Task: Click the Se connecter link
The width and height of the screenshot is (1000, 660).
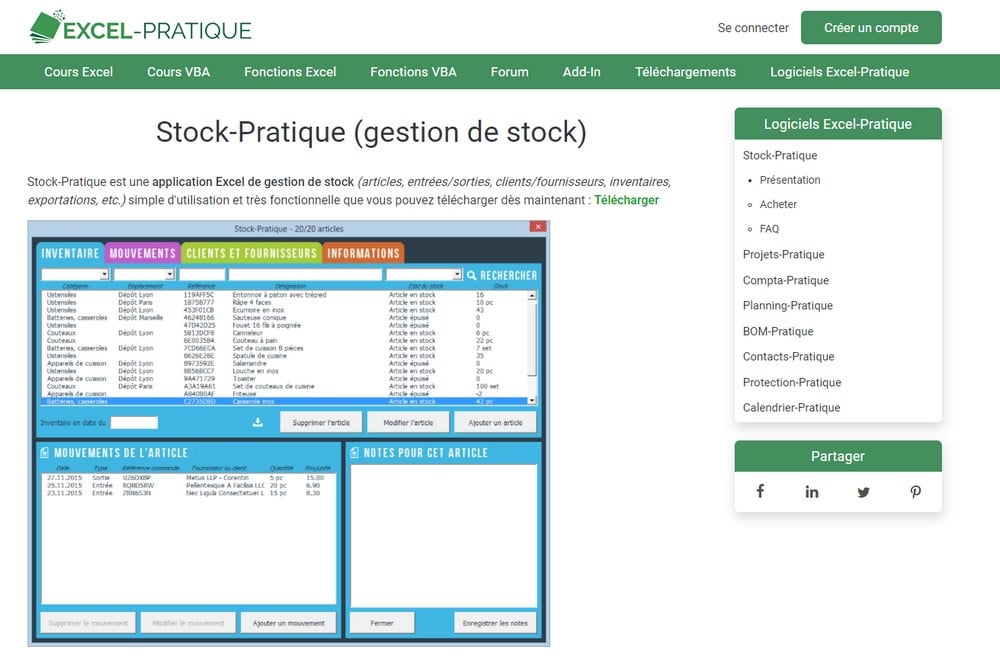Action: (753, 27)
